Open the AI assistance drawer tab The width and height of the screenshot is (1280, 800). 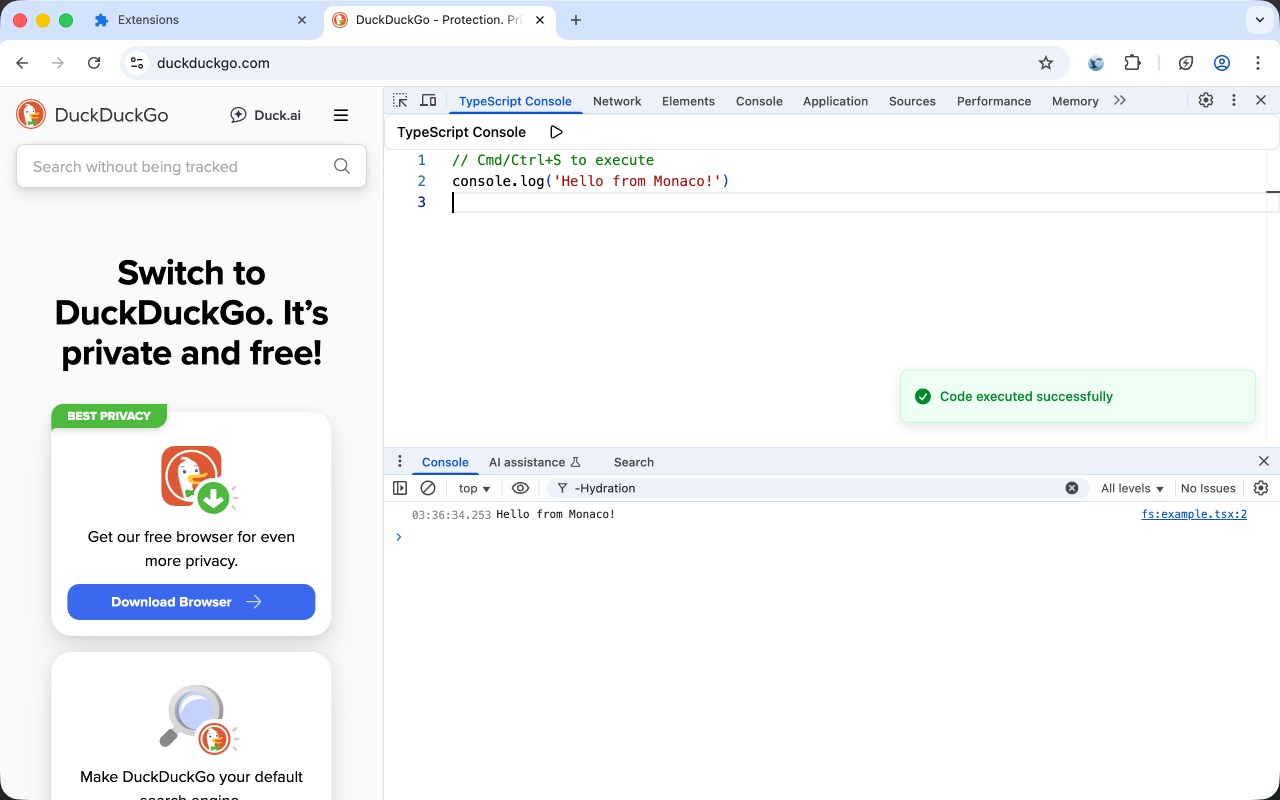pos(534,462)
